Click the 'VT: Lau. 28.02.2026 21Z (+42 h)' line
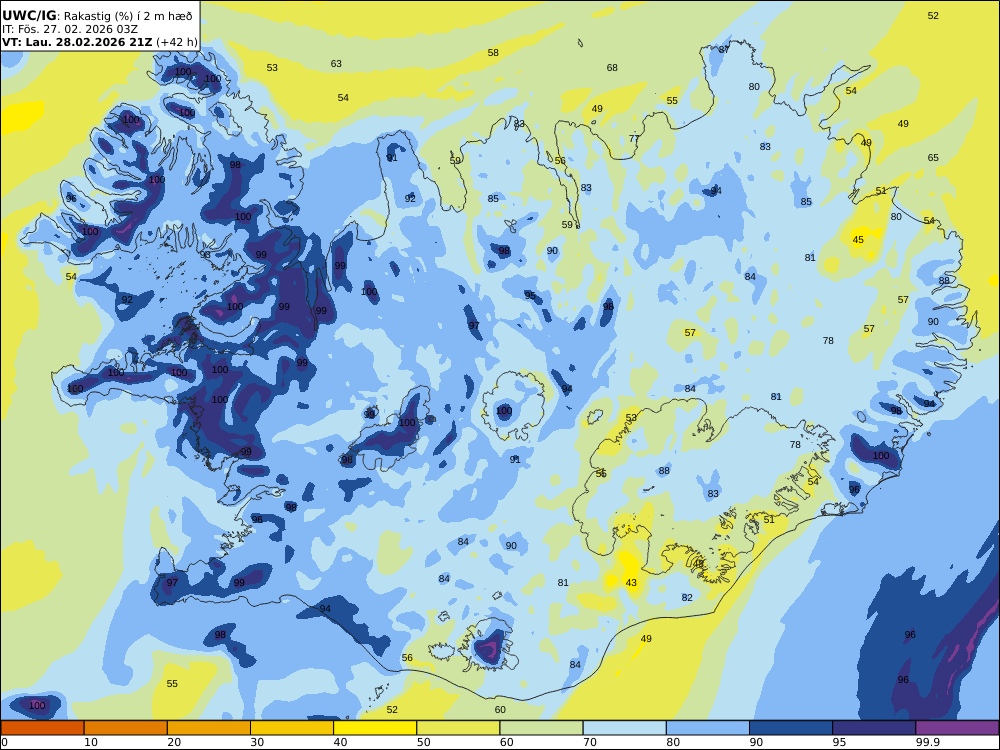 pyautogui.click(x=99, y=42)
